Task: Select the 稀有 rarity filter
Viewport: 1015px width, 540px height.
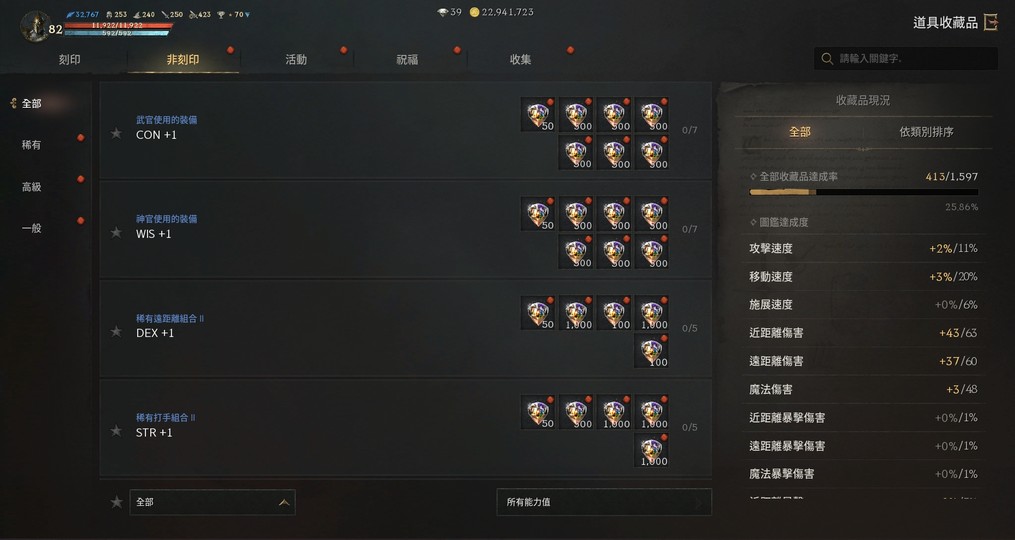Action: [31, 145]
